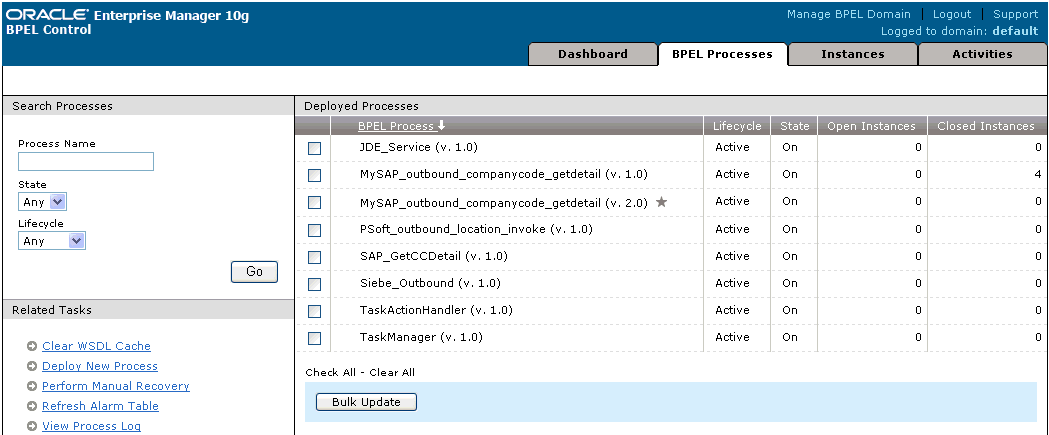Click the Open Instances column header
Viewport: 1049px width, 435px height.
pyautogui.click(x=871, y=126)
